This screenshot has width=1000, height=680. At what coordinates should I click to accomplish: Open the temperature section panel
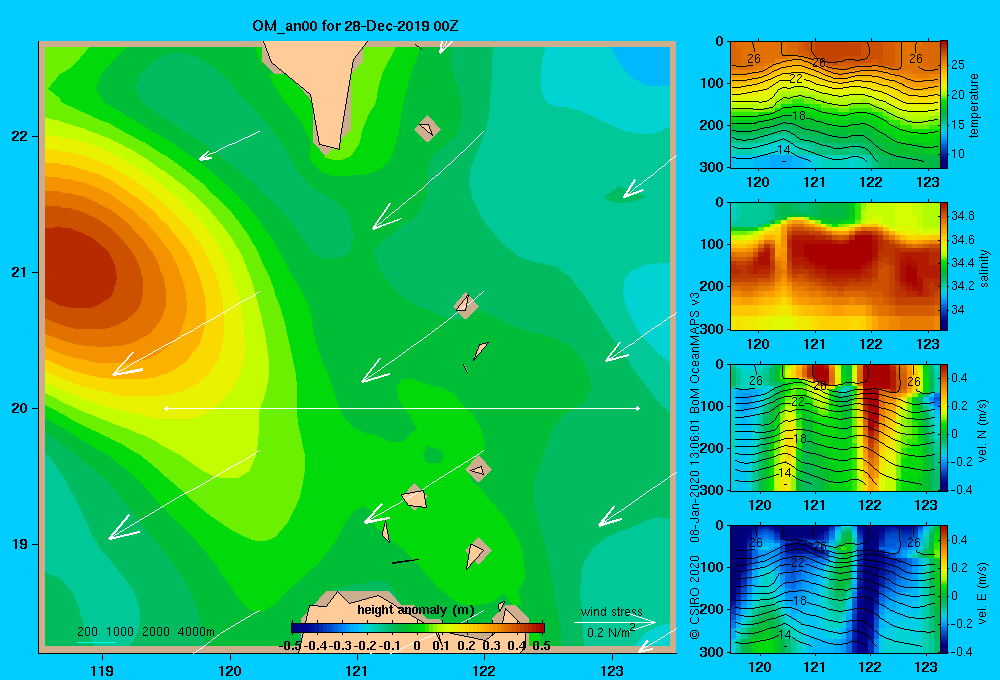[835, 104]
